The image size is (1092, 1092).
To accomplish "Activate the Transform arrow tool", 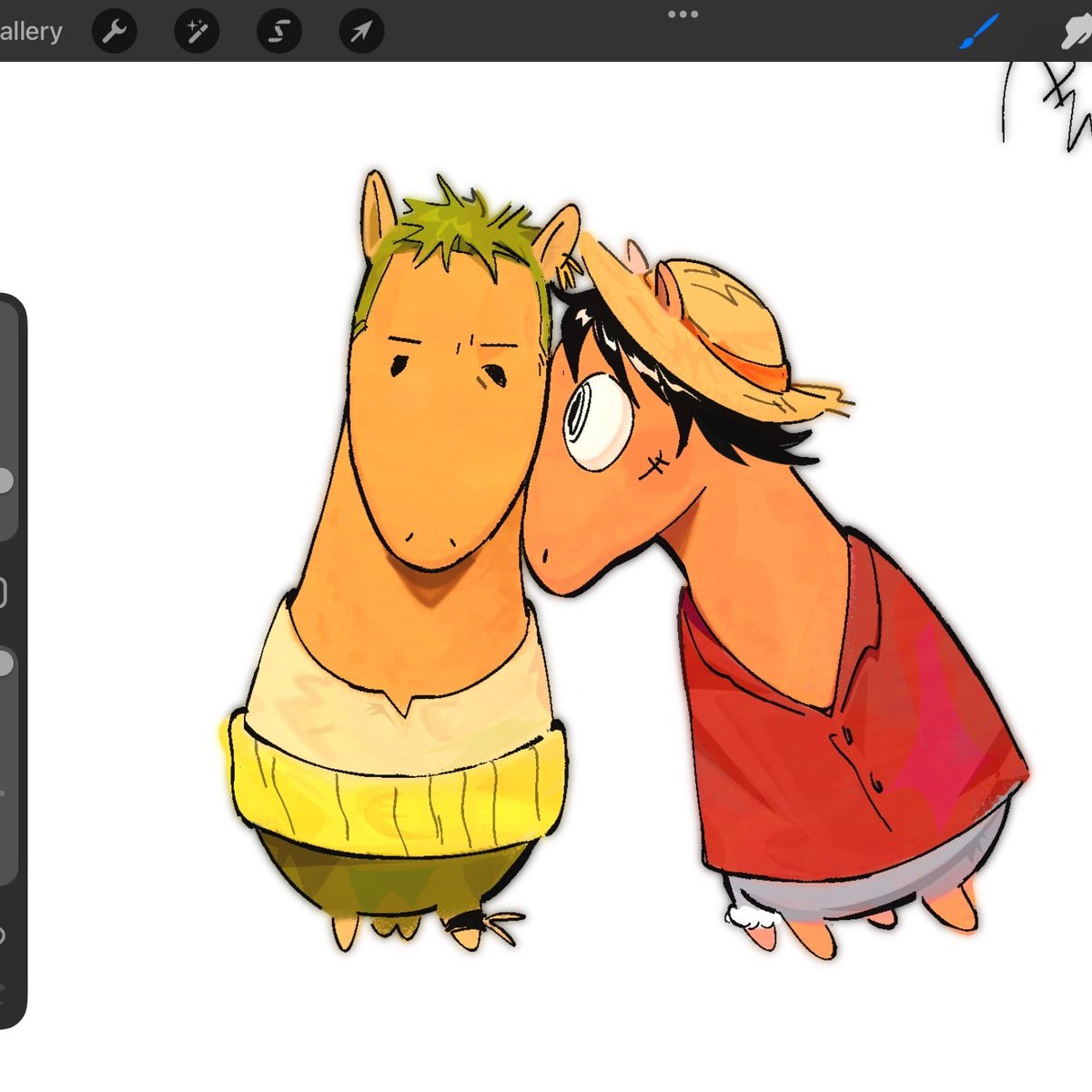I will 361,33.
